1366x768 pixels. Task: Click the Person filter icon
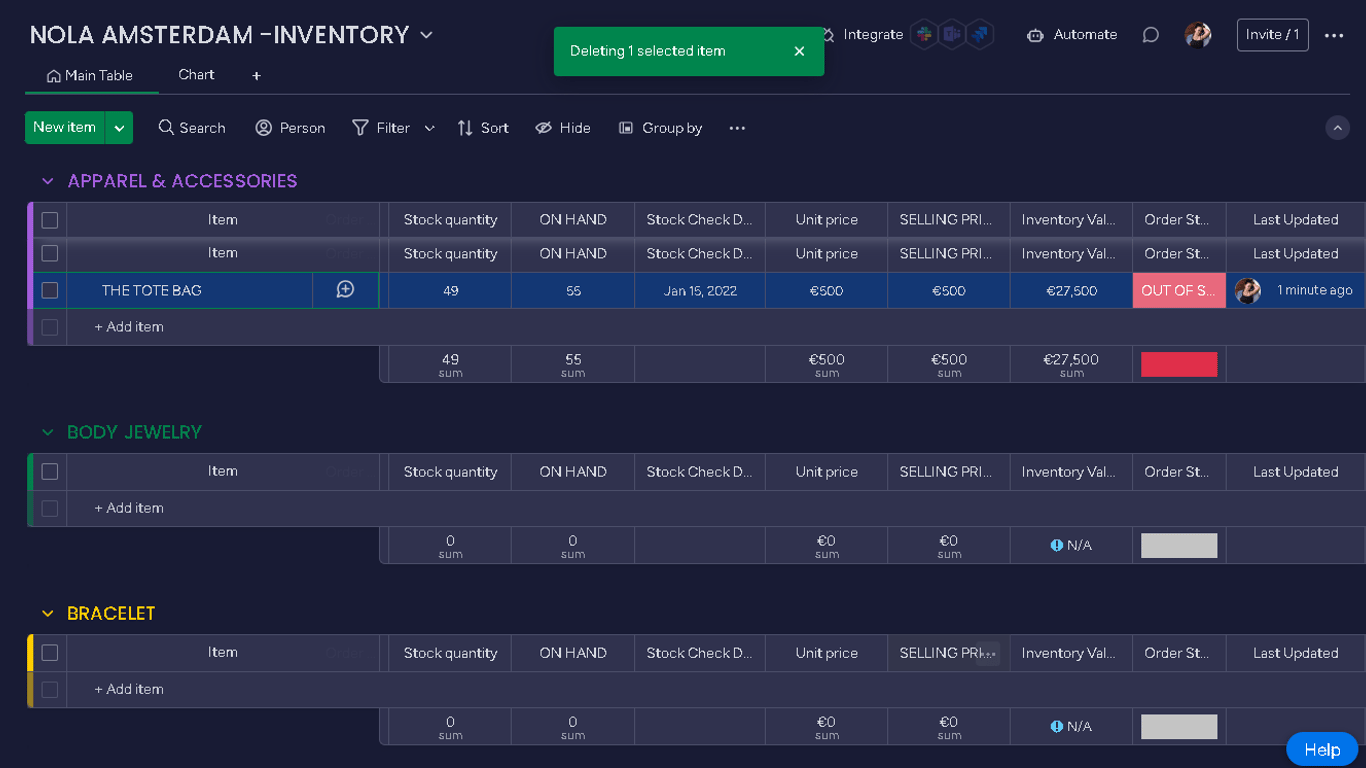(x=264, y=128)
